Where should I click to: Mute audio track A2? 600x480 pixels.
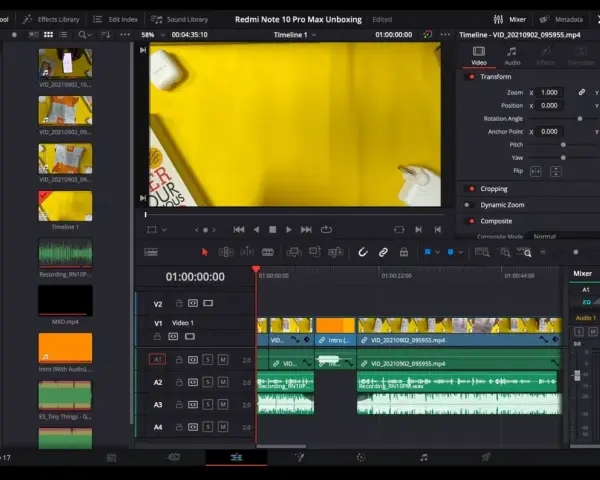click(x=222, y=382)
